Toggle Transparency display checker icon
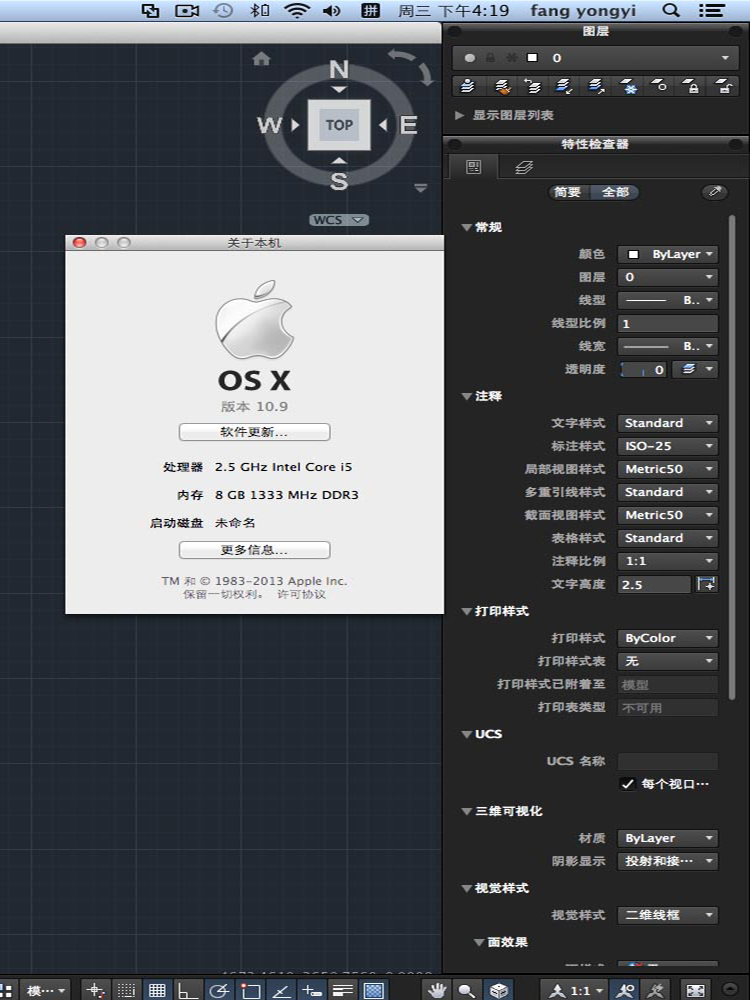The width and height of the screenshot is (750, 1000). point(374,990)
